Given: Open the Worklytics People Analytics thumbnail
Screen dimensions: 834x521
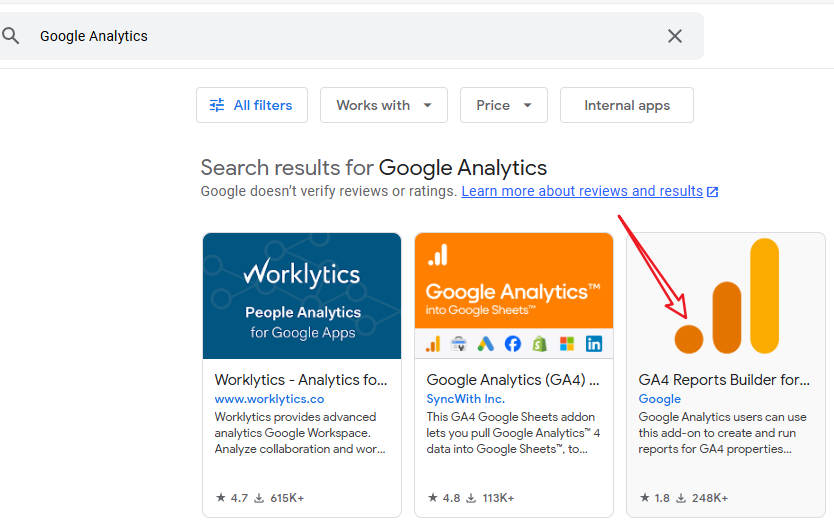Looking at the screenshot, I should pos(302,296).
